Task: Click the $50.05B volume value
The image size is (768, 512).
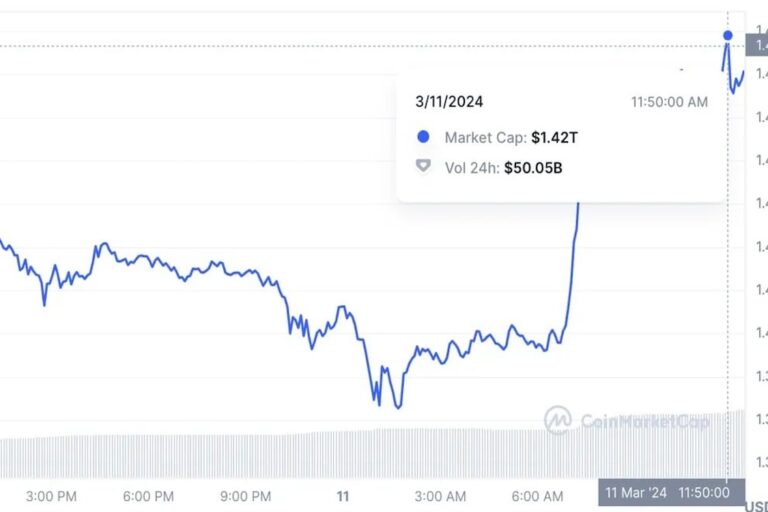Action: click(x=535, y=168)
